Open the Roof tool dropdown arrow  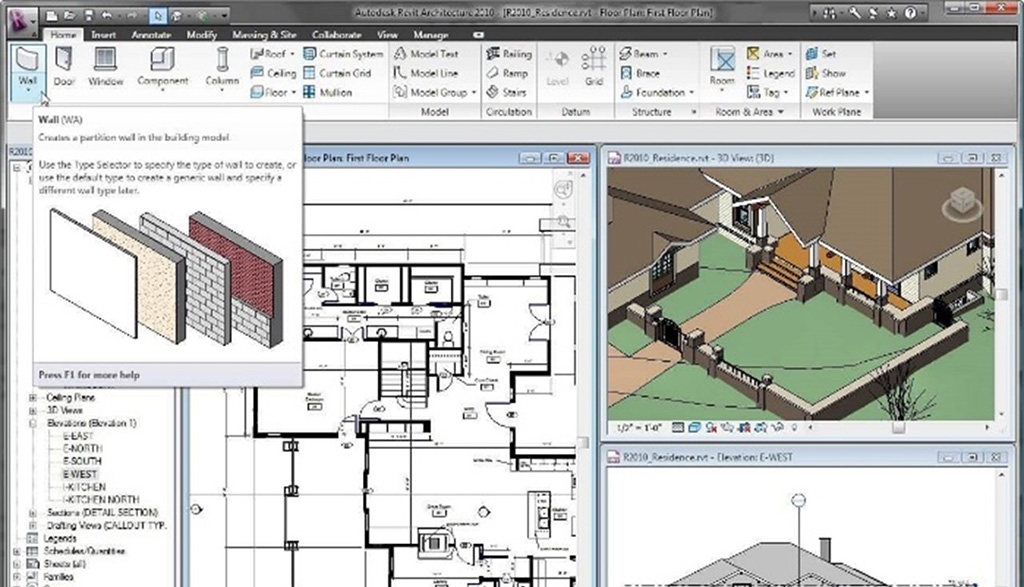point(292,54)
